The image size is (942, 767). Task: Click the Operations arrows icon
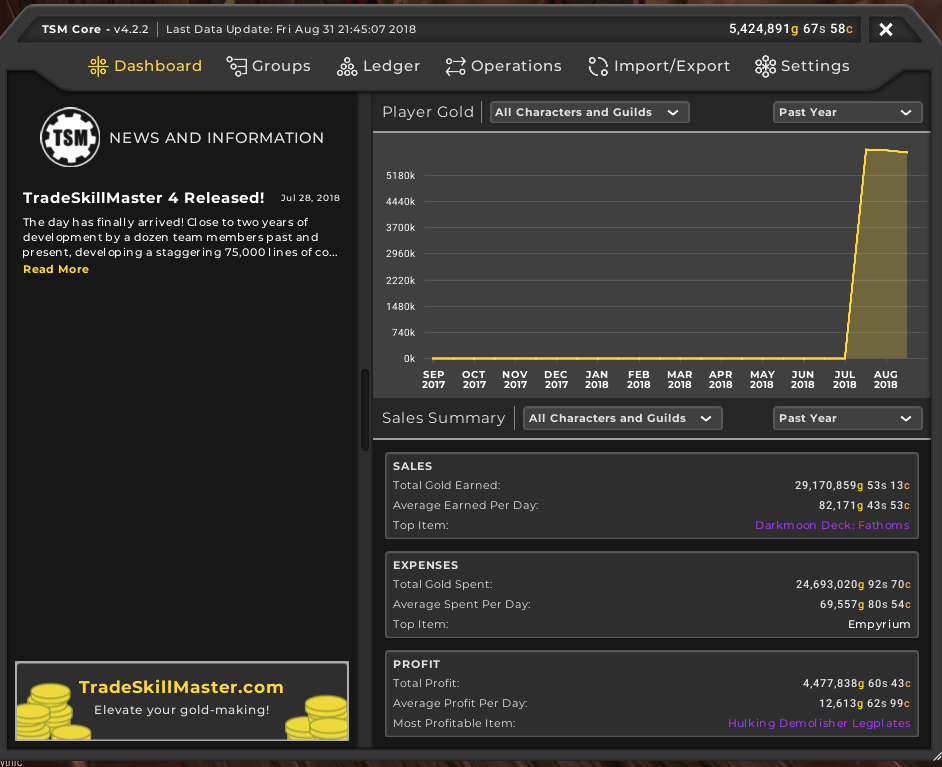pos(455,66)
